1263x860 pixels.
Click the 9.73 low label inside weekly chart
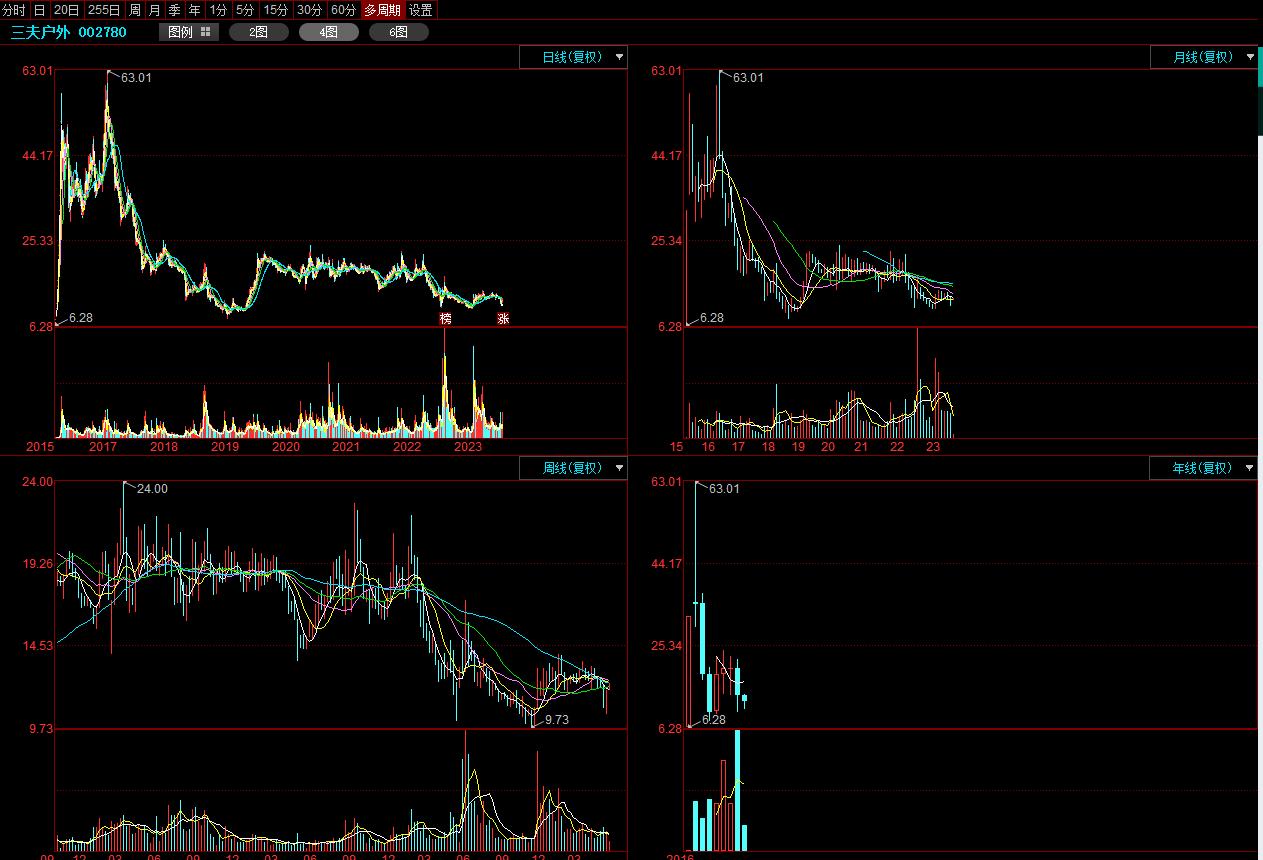click(557, 719)
